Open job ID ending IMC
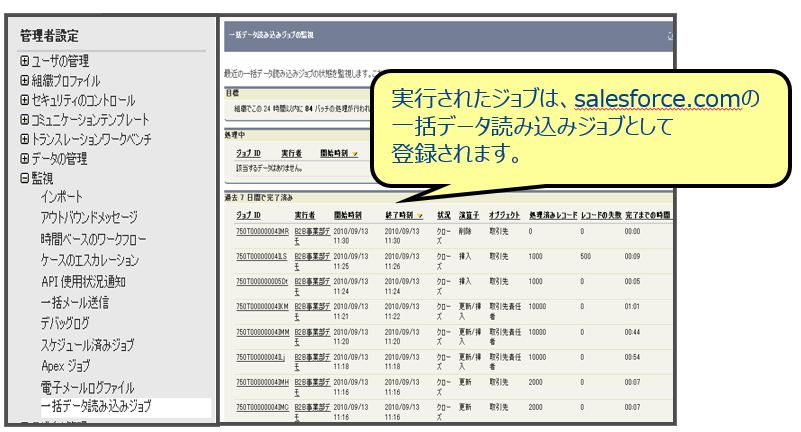 coord(262,407)
